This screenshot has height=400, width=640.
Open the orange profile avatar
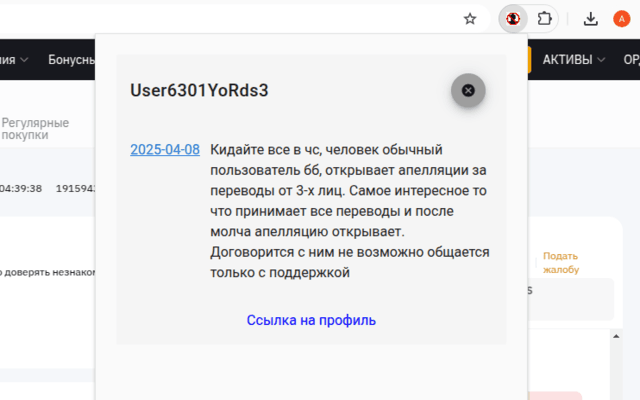coord(622,19)
